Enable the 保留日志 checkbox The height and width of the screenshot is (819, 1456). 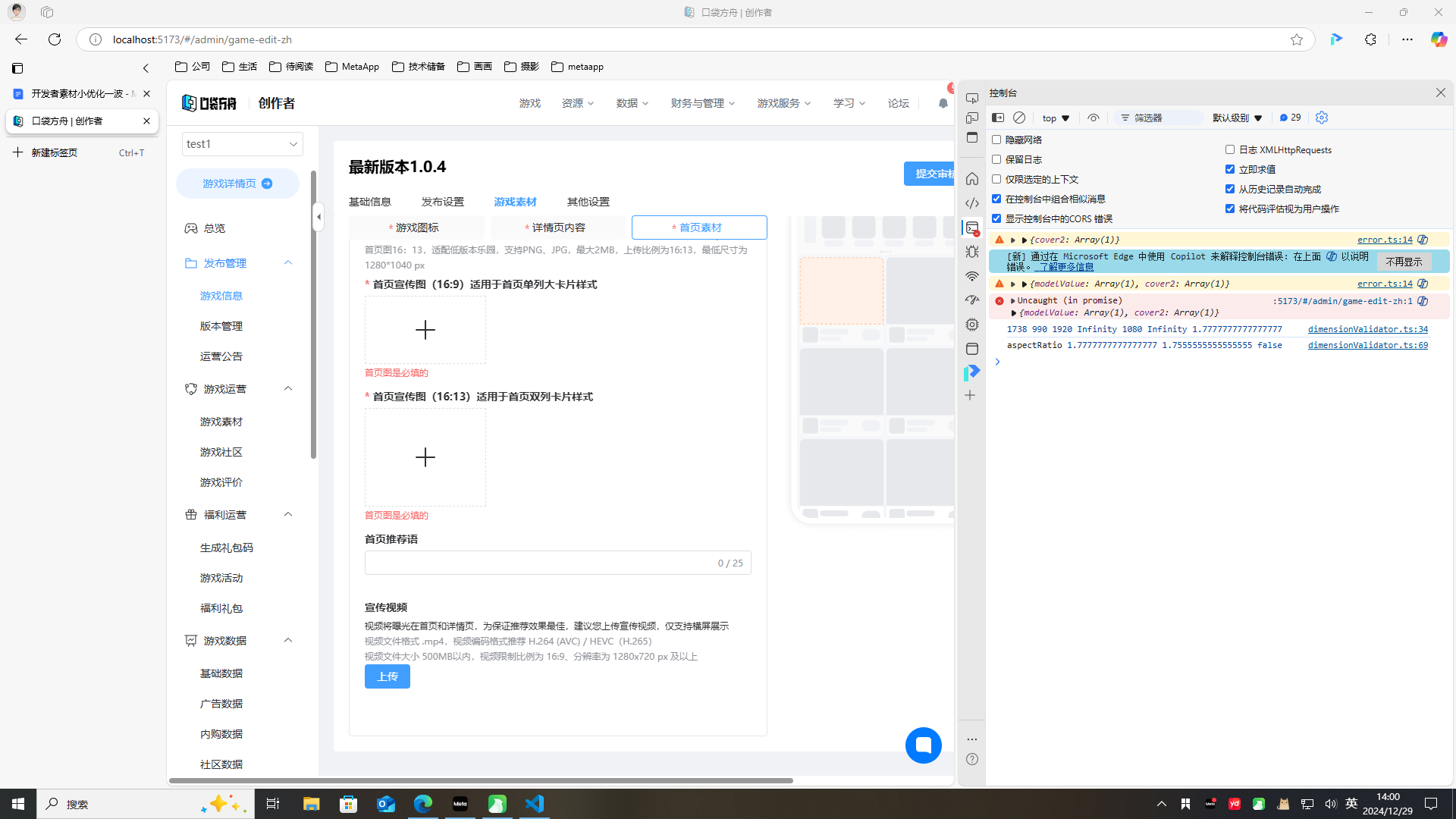point(996,159)
